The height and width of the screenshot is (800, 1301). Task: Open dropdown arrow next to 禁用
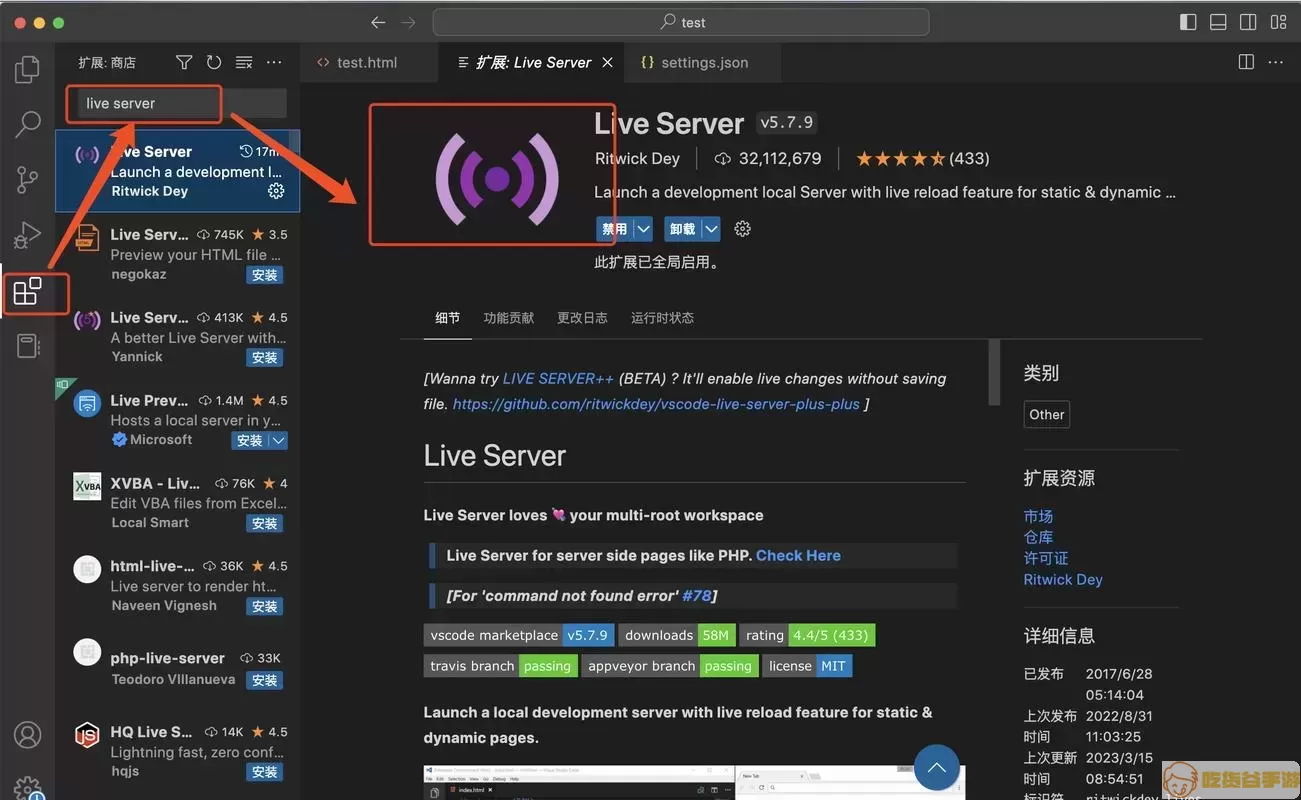(643, 229)
